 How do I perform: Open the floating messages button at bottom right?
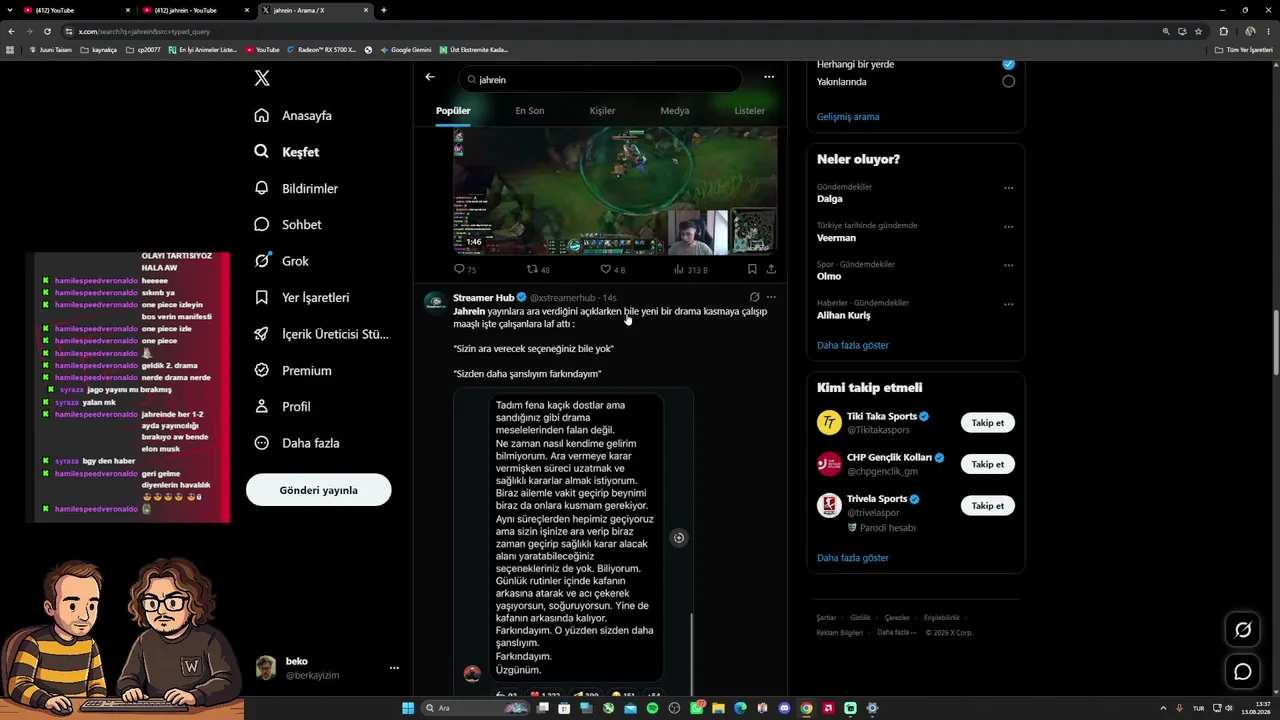[1243, 672]
